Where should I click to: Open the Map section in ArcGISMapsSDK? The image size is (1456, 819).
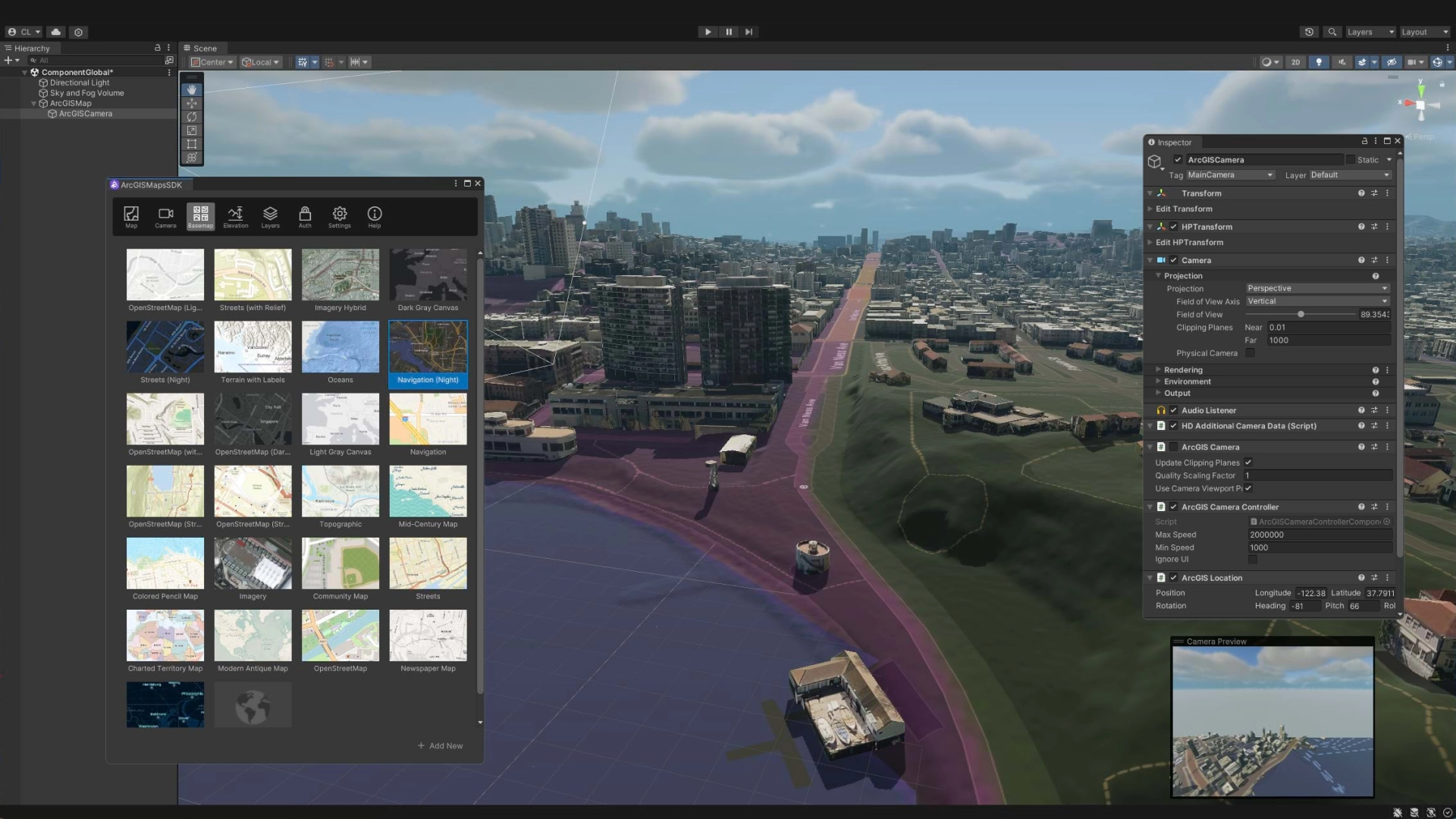pyautogui.click(x=130, y=217)
